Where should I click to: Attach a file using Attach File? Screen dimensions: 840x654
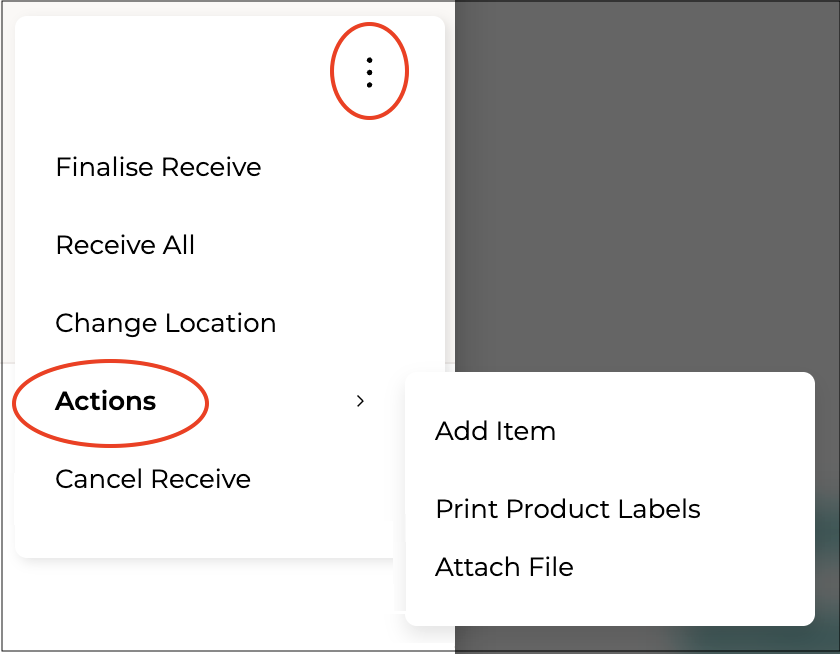[504, 567]
